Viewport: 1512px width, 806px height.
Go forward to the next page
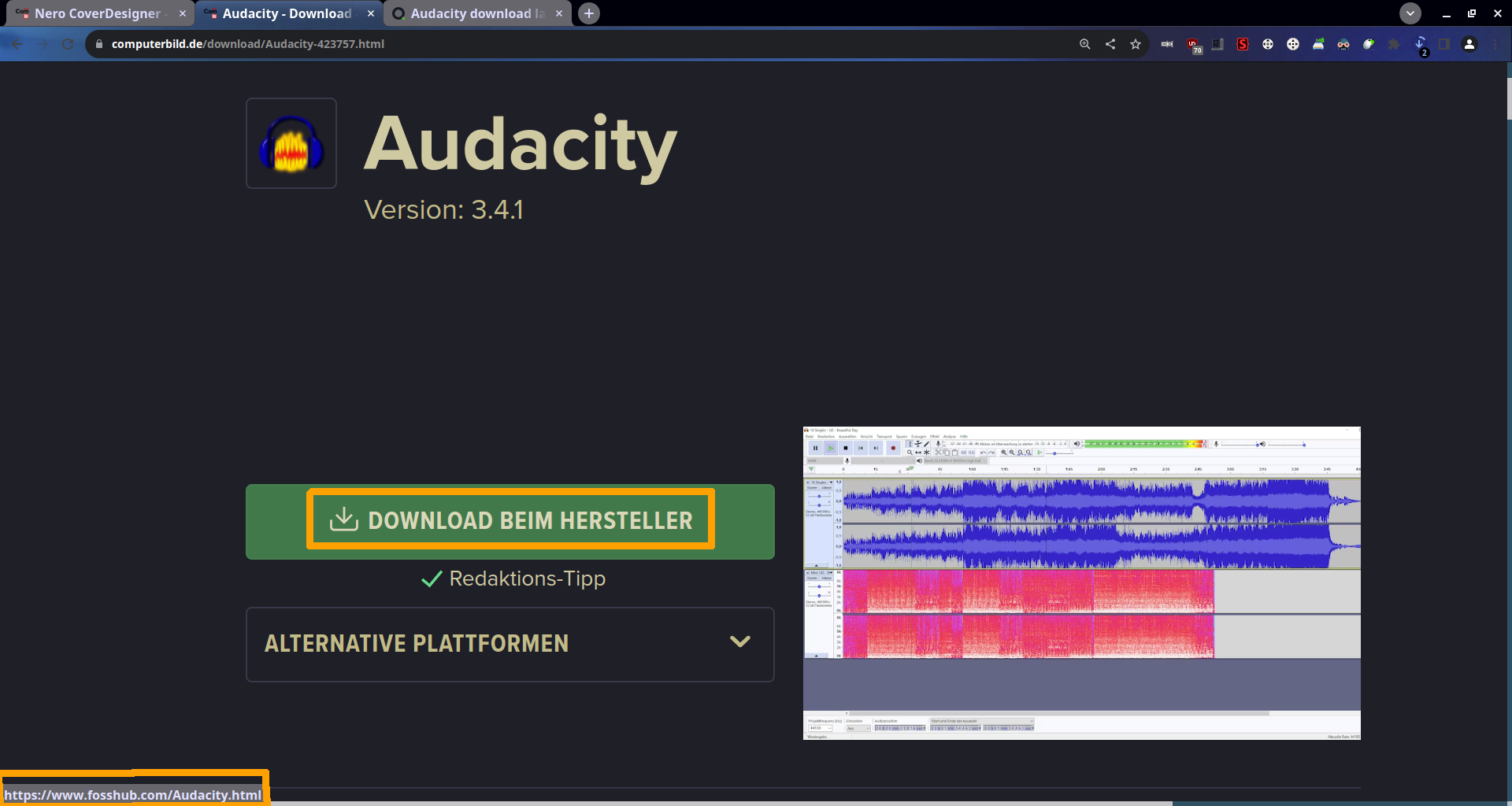43,44
